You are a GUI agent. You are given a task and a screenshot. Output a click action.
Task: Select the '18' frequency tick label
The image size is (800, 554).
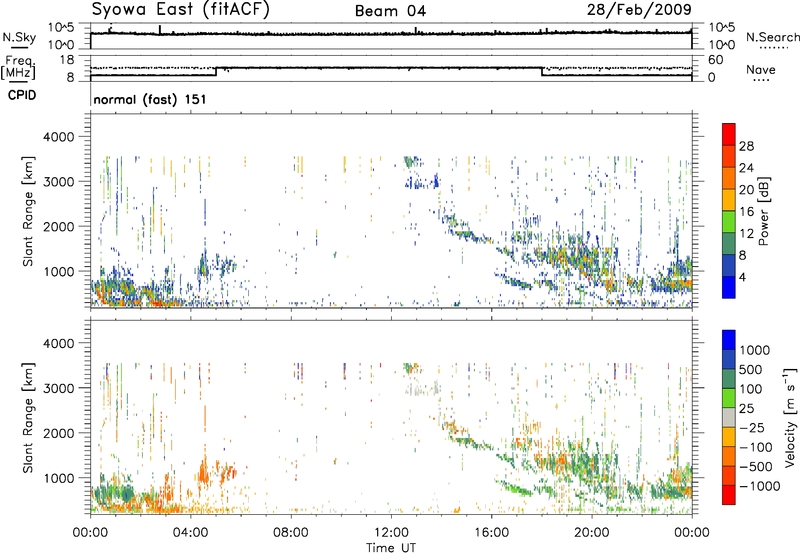67,60
